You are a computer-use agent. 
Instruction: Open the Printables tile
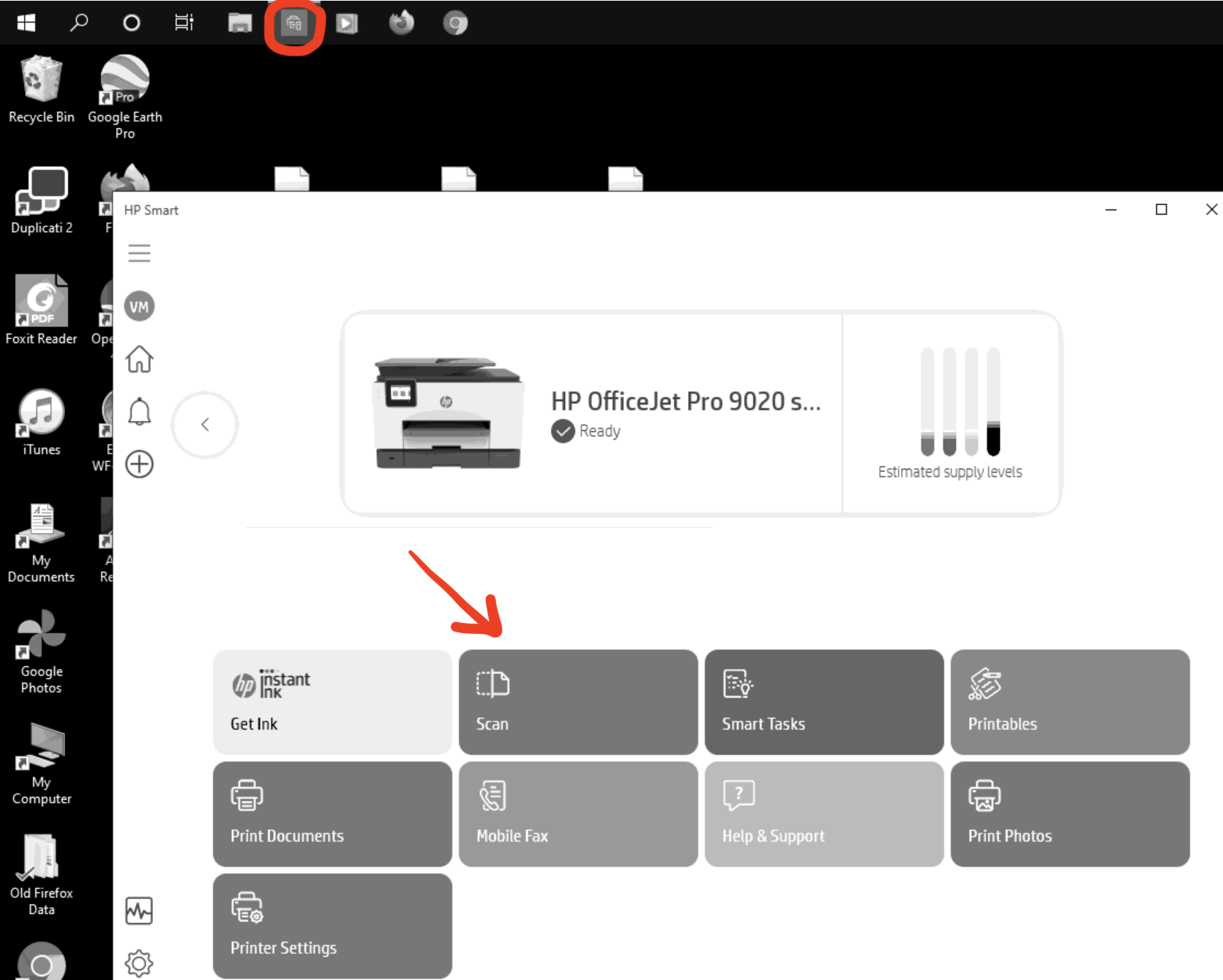point(1069,701)
